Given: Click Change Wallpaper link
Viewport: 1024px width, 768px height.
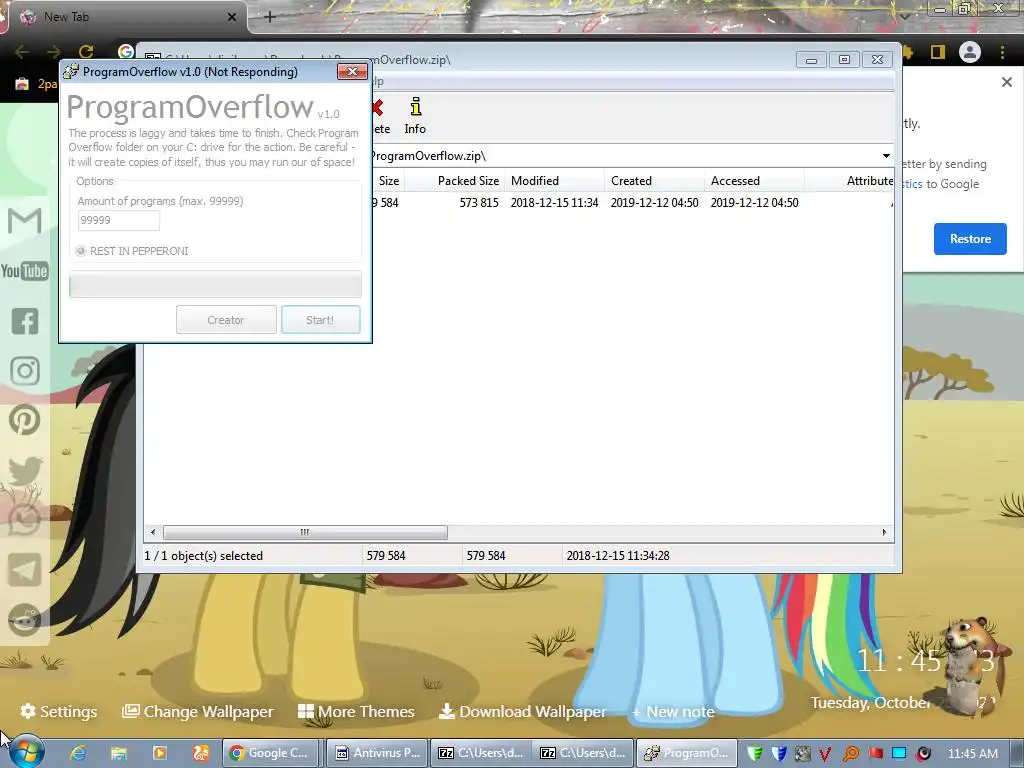Looking at the screenshot, I should pyautogui.click(x=198, y=711).
